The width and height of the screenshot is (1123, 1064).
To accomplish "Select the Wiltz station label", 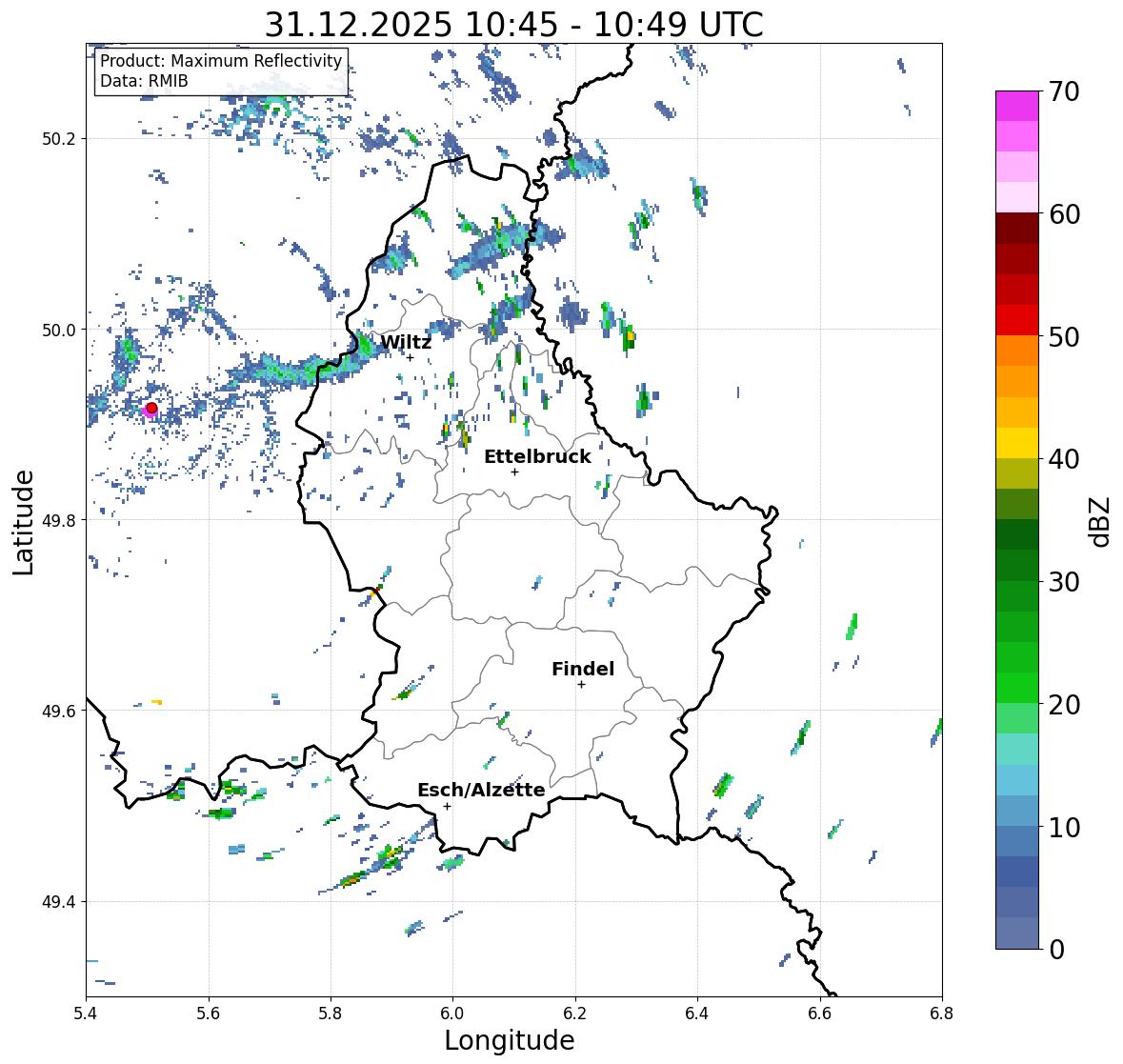I will point(406,342).
